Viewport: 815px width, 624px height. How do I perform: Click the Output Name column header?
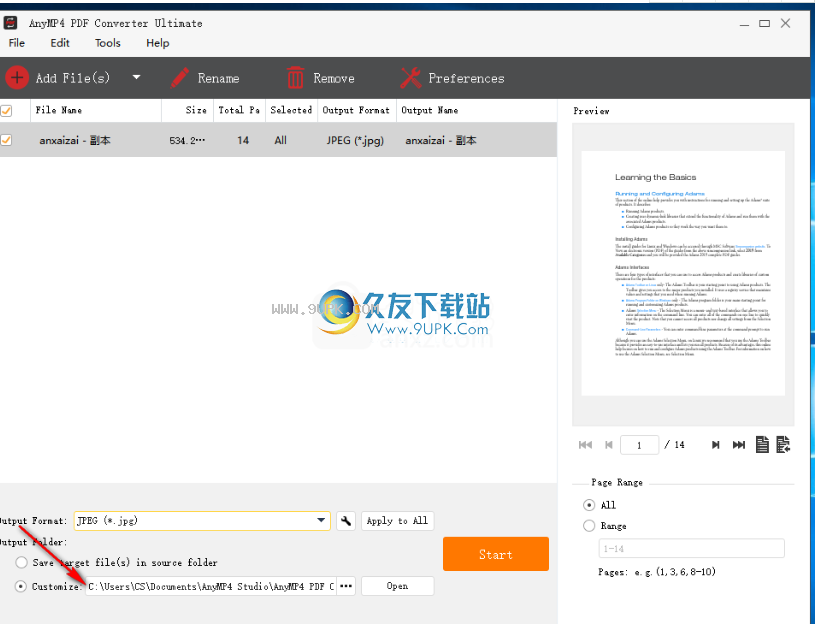(476, 110)
